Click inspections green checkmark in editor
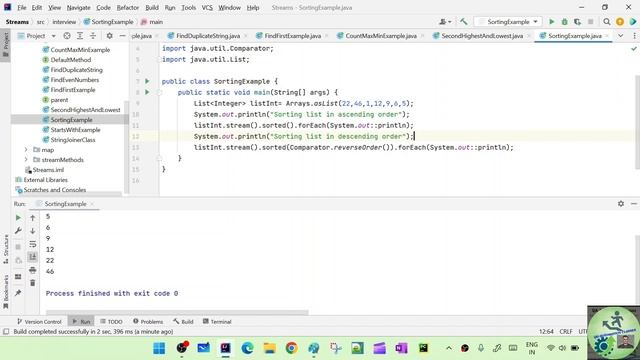 point(633,49)
